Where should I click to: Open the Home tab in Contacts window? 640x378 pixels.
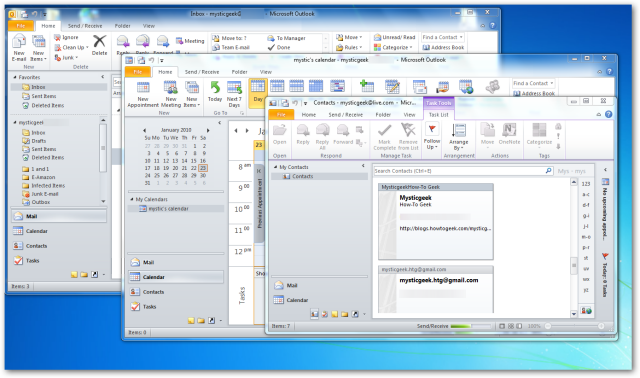[309, 115]
